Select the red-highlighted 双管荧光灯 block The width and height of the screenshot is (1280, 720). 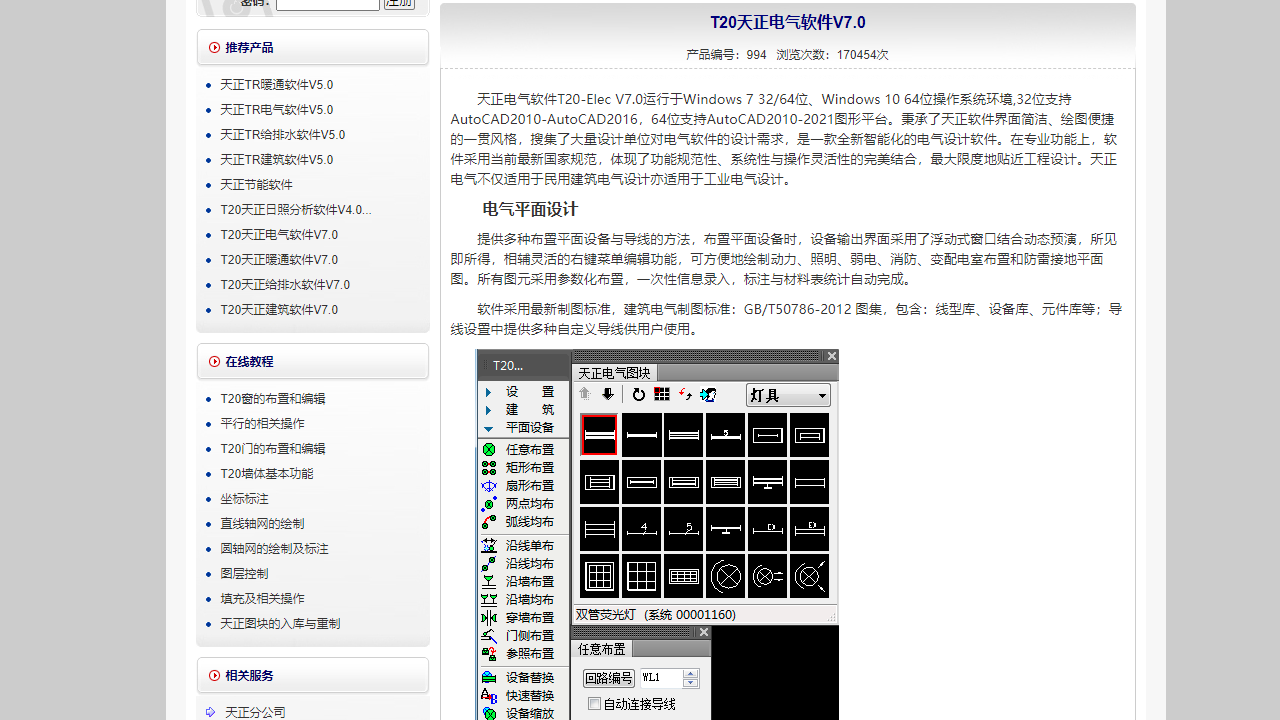click(x=599, y=435)
